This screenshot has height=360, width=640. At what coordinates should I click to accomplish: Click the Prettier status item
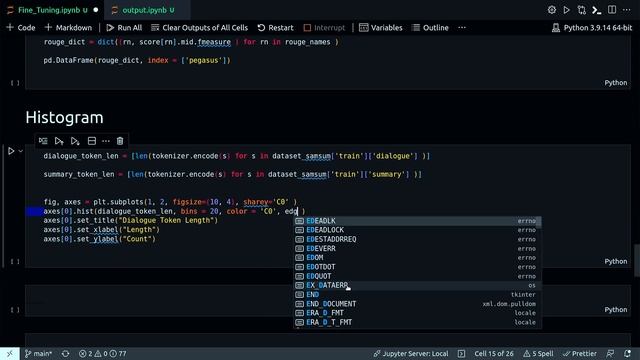pos(580,353)
